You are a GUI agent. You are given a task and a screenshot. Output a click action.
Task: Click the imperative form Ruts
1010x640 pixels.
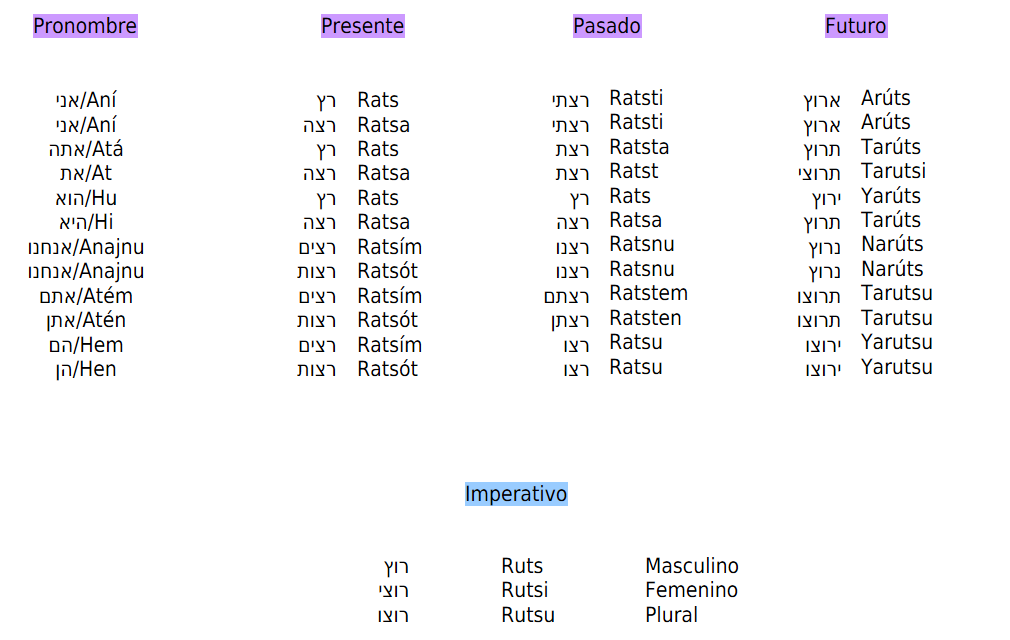[x=522, y=566]
